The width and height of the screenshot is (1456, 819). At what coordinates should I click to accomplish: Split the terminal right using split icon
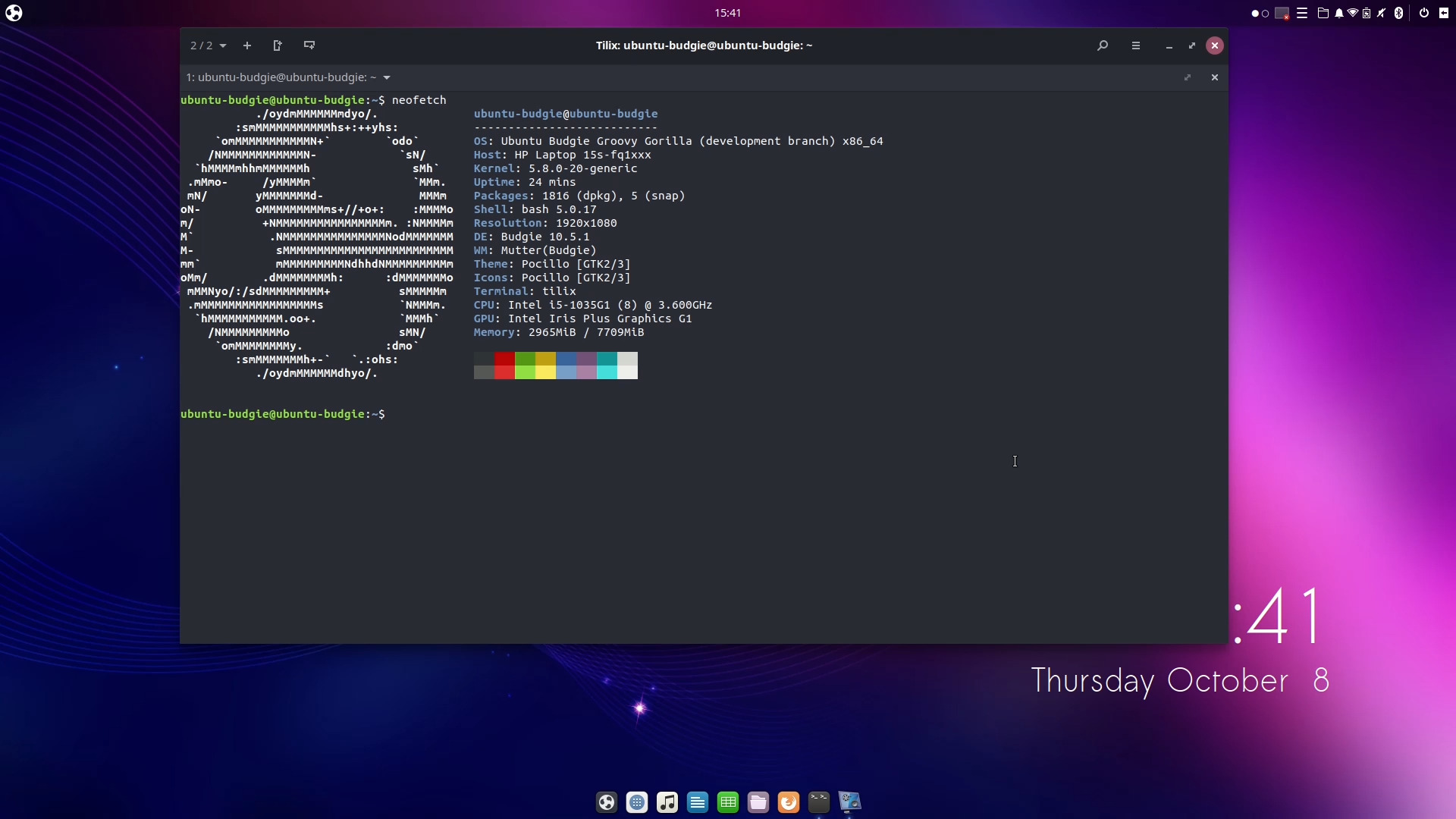point(278,45)
